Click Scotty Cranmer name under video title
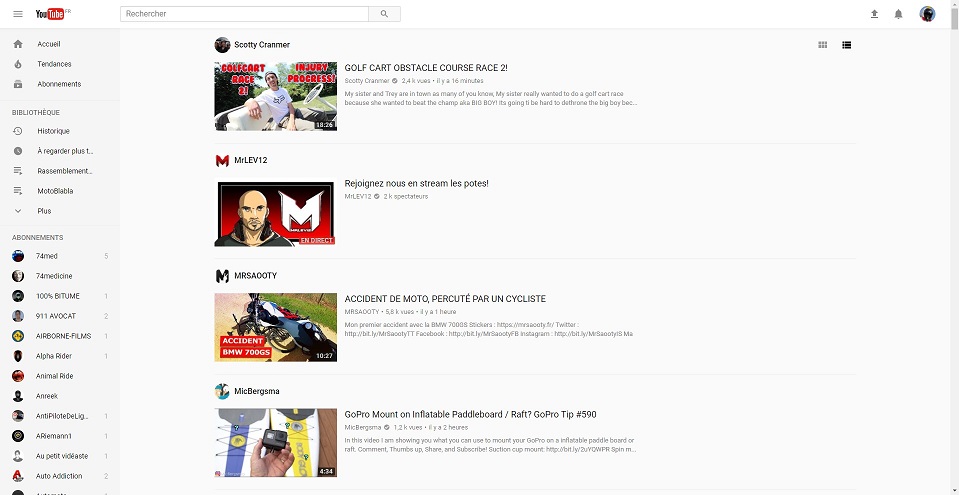This screenshot has height=495, width=959. 366,81
